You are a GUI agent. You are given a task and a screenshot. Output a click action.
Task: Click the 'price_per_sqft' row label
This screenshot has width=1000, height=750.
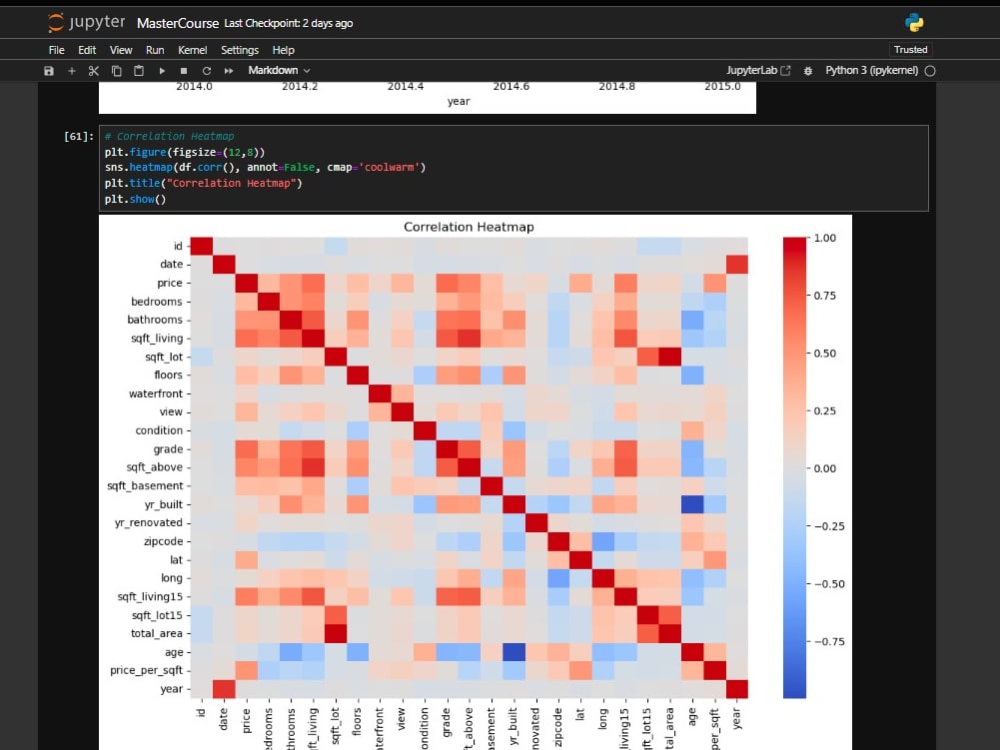point(146,670)
